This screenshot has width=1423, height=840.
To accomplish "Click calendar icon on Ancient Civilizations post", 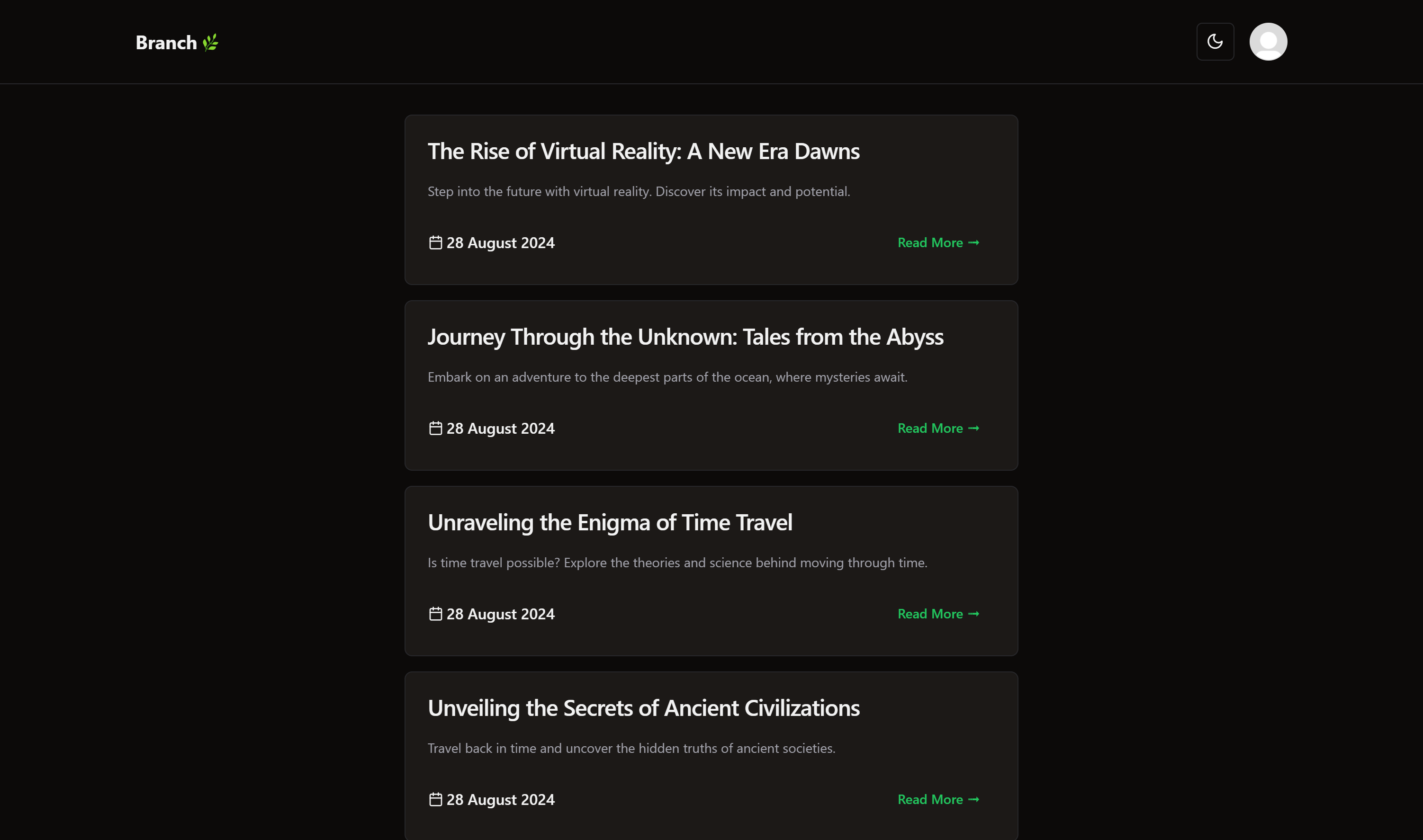I will 435,800.
